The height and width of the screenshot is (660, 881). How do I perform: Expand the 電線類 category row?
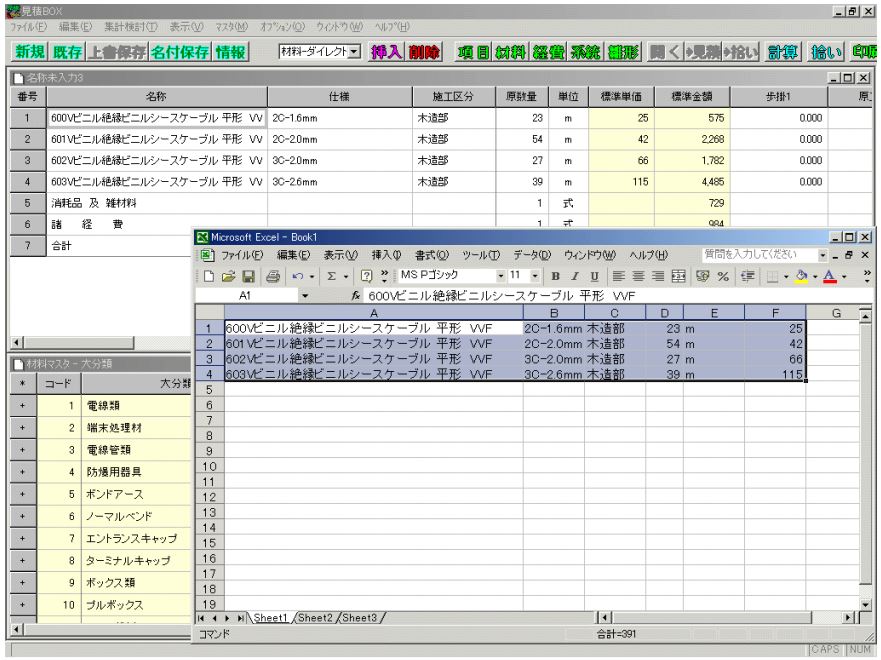click(19, 407)
